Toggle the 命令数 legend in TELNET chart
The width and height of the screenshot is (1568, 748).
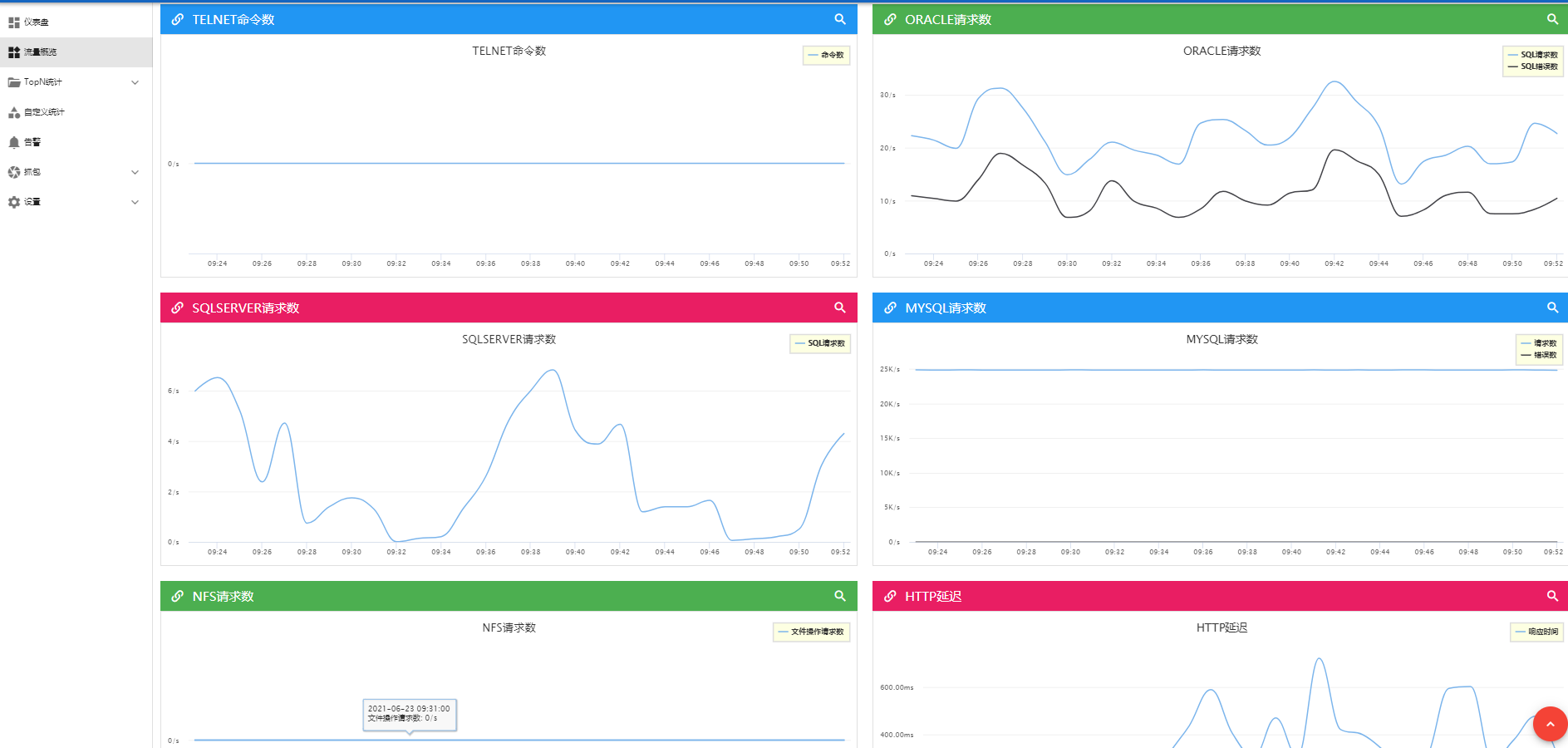[x=826, y=55]
